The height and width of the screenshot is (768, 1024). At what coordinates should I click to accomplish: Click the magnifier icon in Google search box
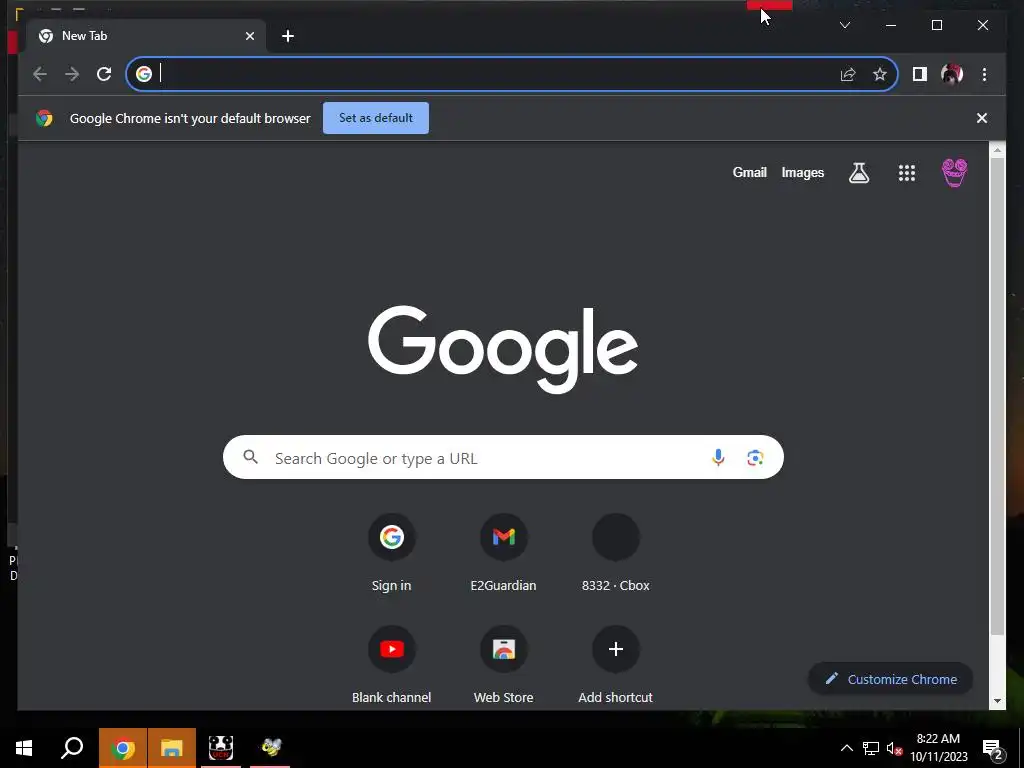(251, 457)
